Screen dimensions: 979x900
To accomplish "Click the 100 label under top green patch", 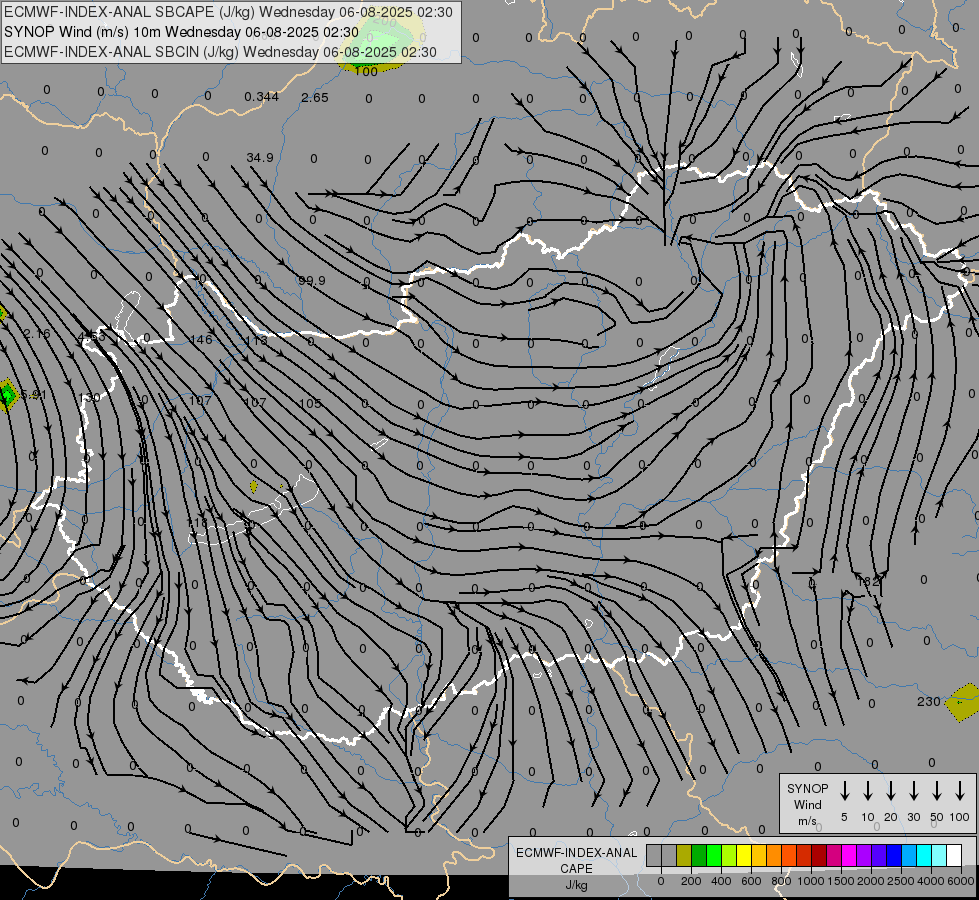I will click(x=366, y=72).
